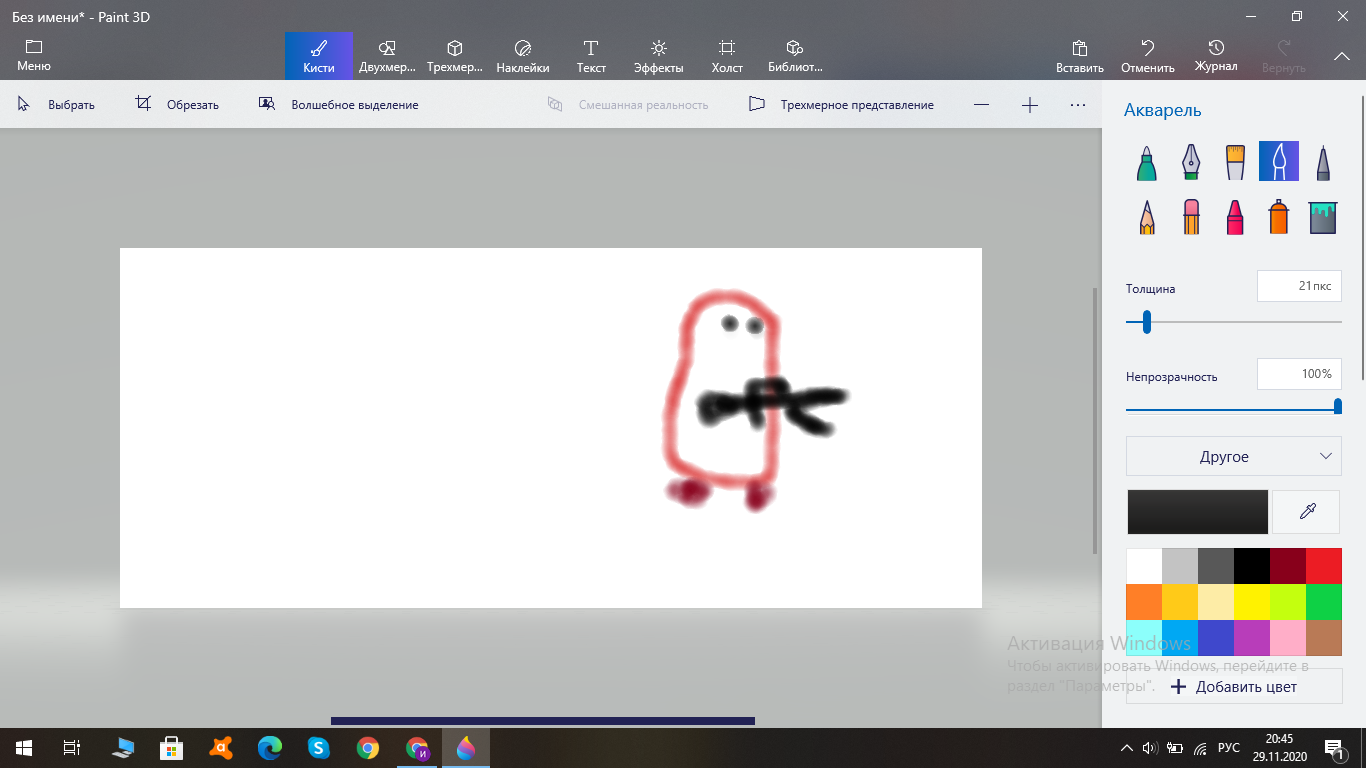The height and width of the screenshot is (768, 1366).
Task: Toggle Трехмерное представление view
Action: (841, 105)
